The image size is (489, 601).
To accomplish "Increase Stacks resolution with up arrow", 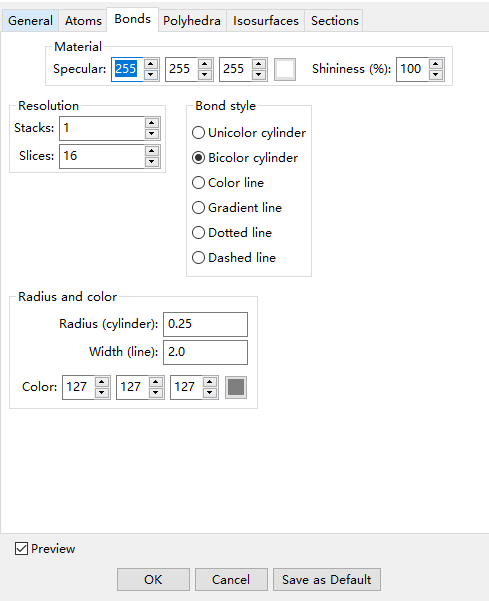I will coord(152,123).
